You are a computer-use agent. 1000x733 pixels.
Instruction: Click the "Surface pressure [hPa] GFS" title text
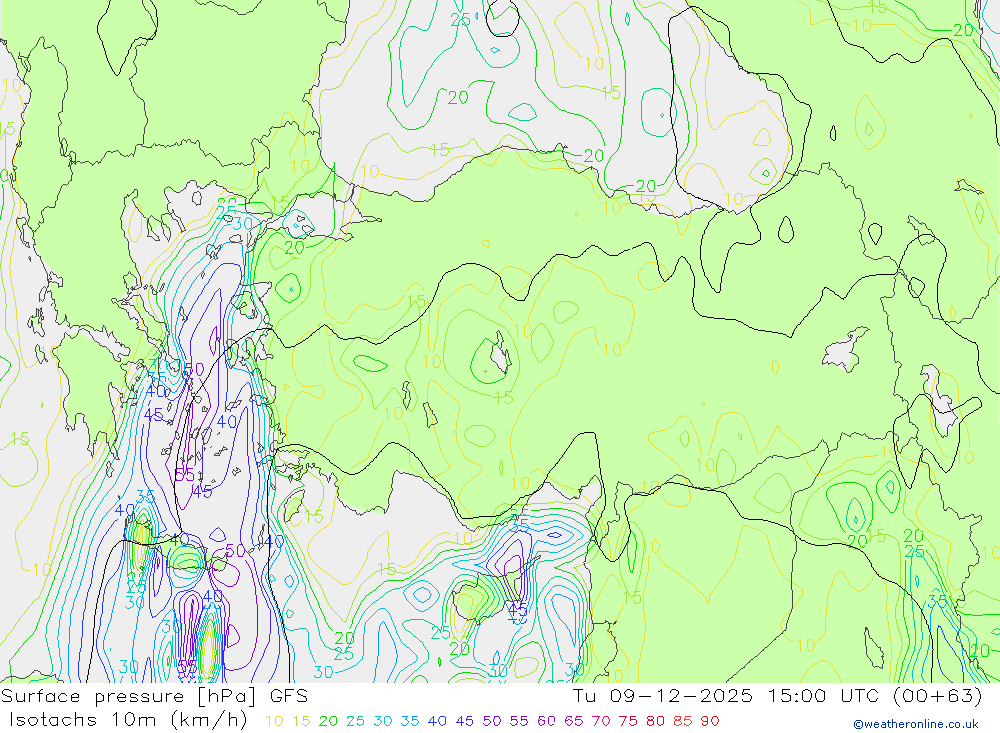pos(154,696)
